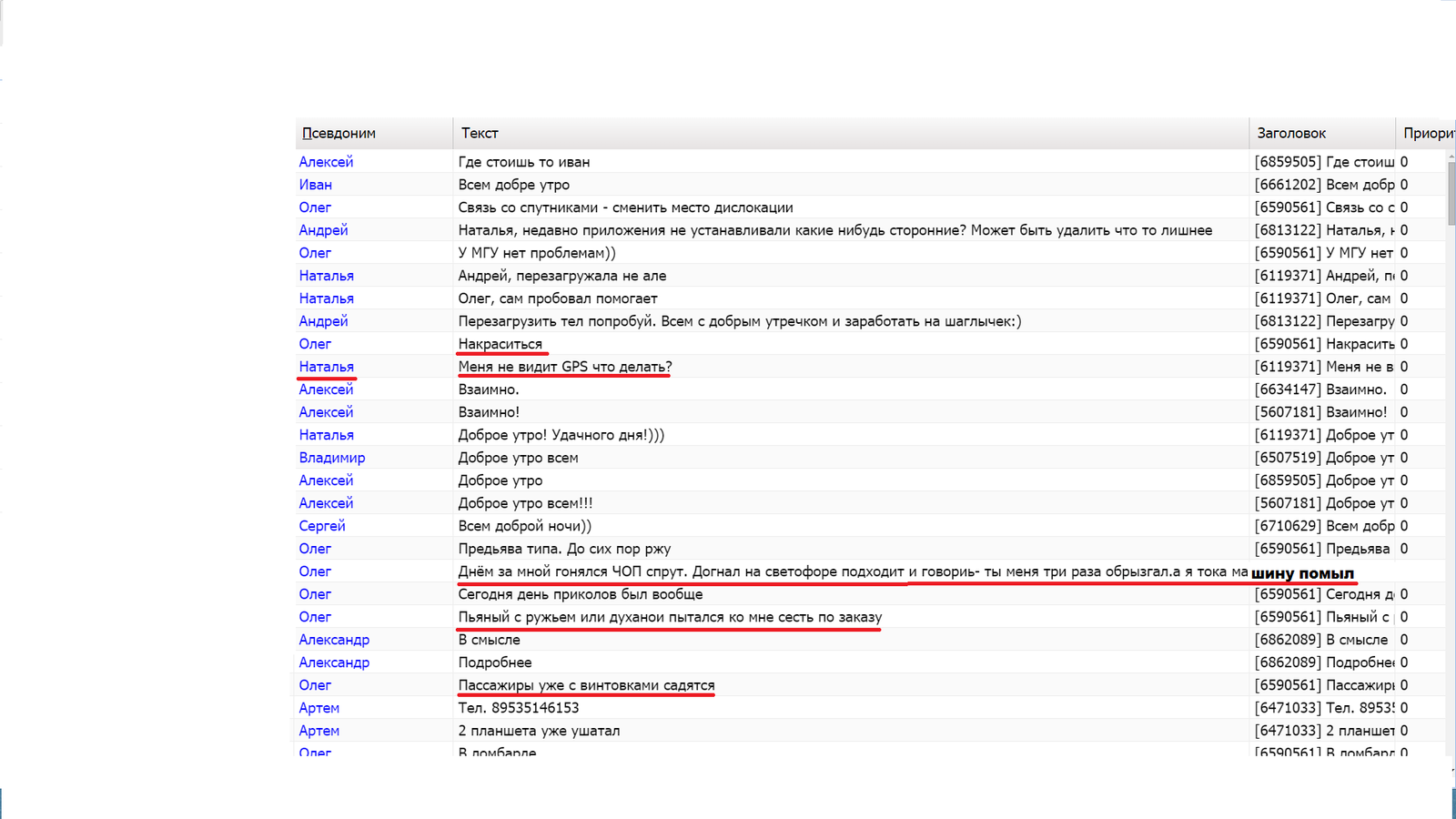Sort by the Заголовок column header
The width and height of the screenshot is (1456, 819).
point(1322,133)
